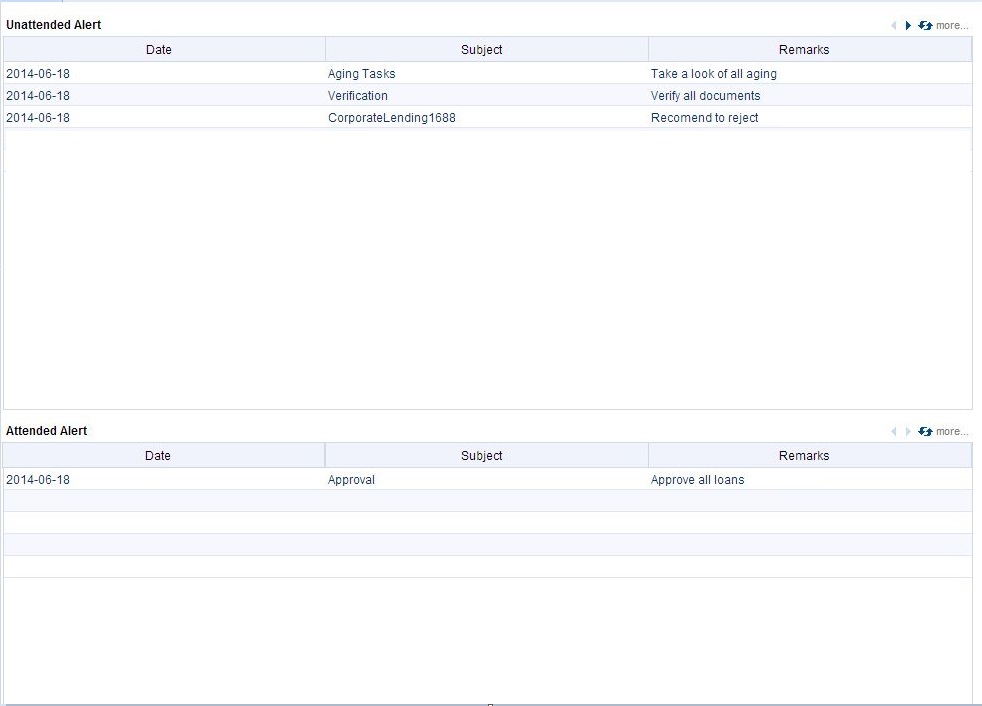Go to previous page of Attended Alert
Image resolution: width=982 pixels, height=706 pixels.
click(894, 432)
